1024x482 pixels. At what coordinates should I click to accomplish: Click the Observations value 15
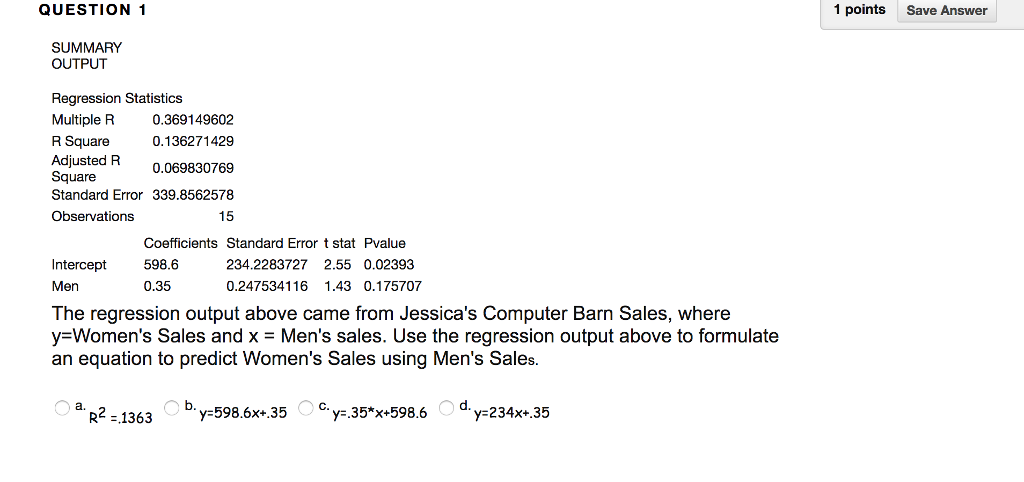(226, 216)
